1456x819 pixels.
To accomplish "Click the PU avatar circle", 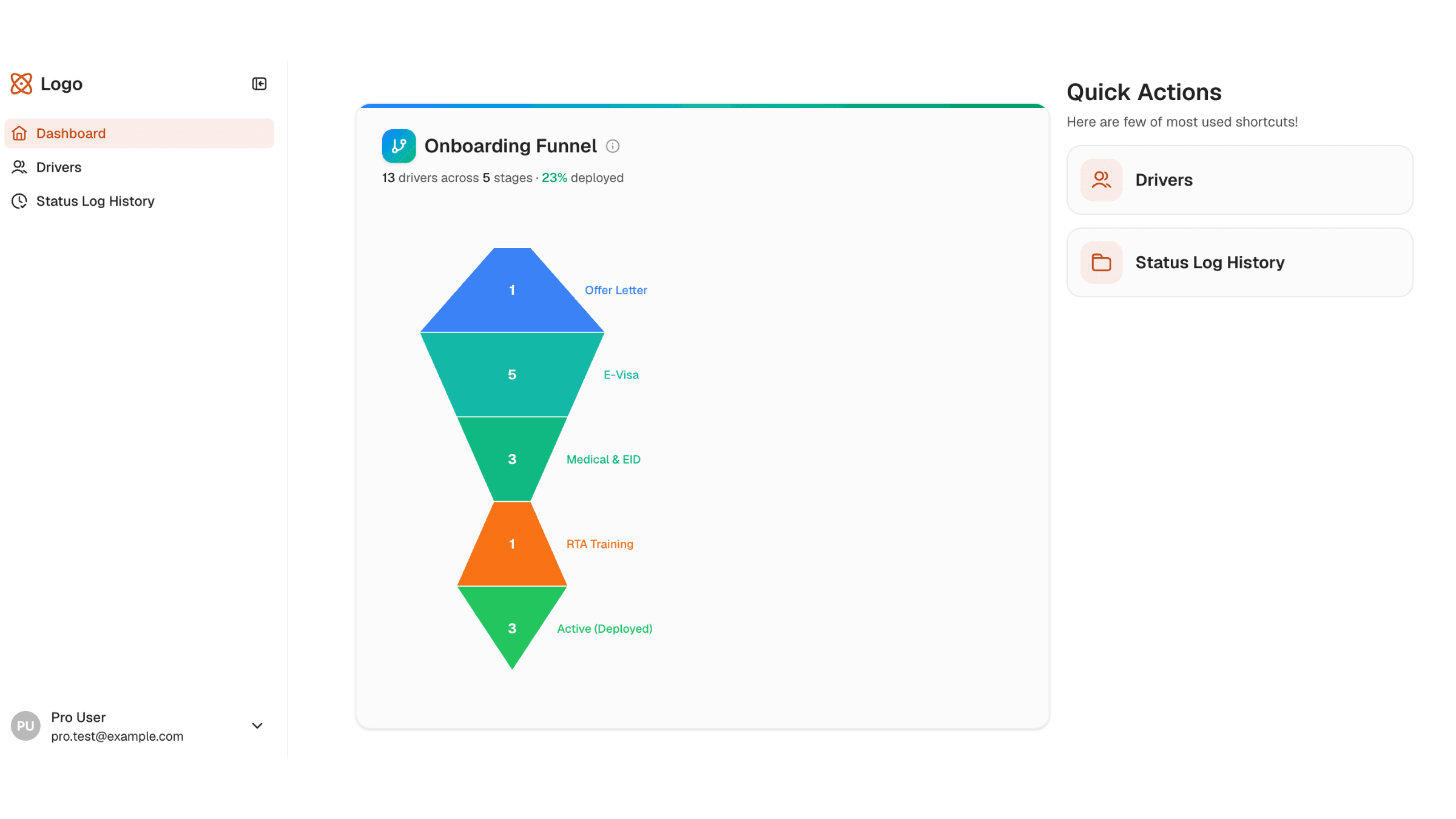I will [x=25, y=726].
